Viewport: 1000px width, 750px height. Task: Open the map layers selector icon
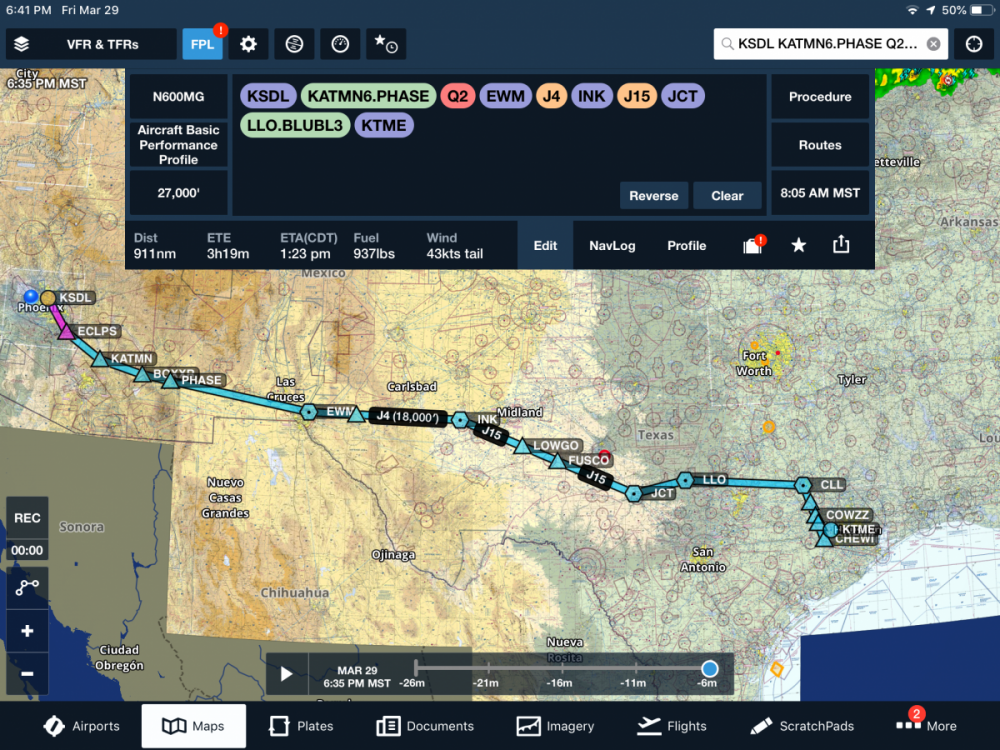22,44
